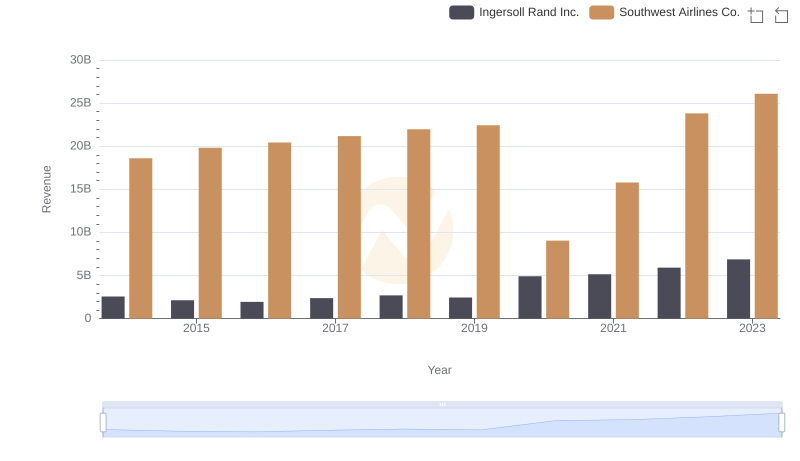This screenshot has width=800, height=461.
Task: Click the top grip of the zoom slider
Action: click(x=442, y=404)
